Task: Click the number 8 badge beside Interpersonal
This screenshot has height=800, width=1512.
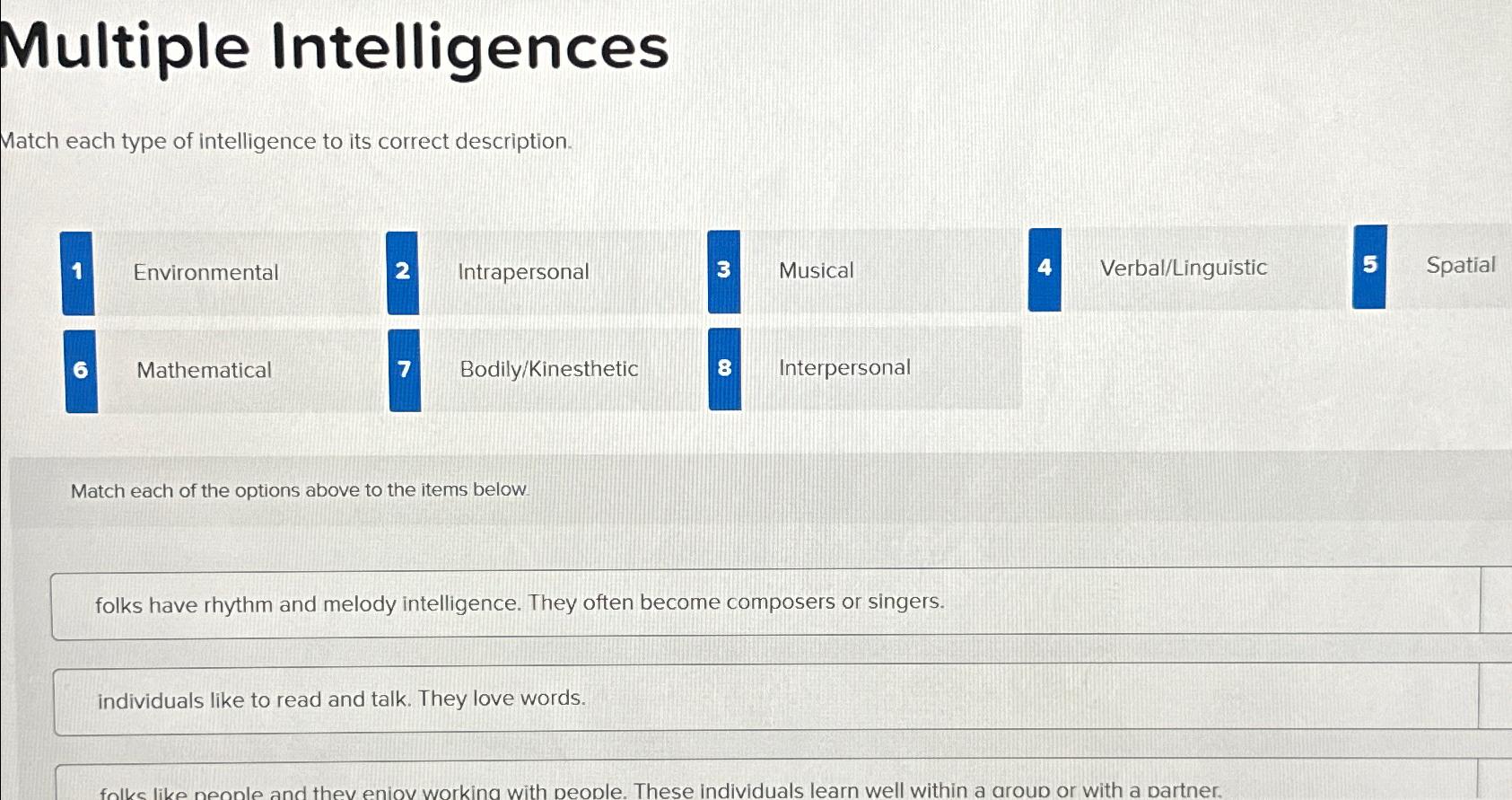Action: click(x=724, y=367)
